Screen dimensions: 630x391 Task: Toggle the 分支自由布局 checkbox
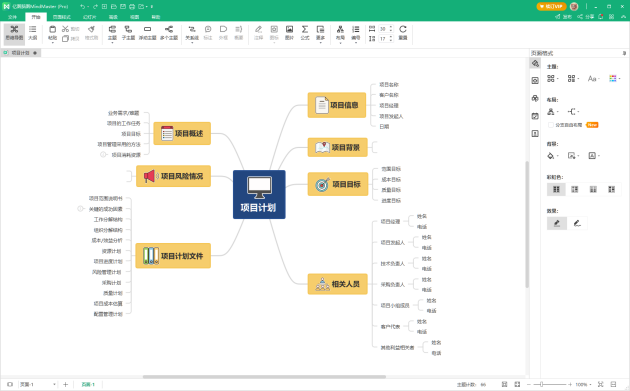551,125
